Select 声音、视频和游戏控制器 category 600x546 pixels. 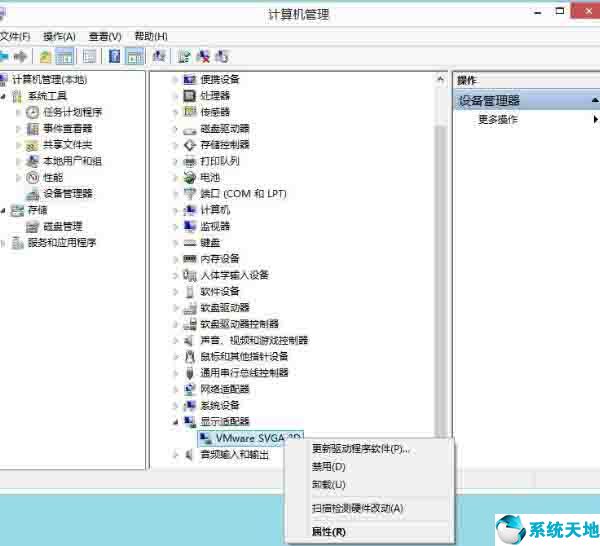pyautogui.click(x=254, y=341)
